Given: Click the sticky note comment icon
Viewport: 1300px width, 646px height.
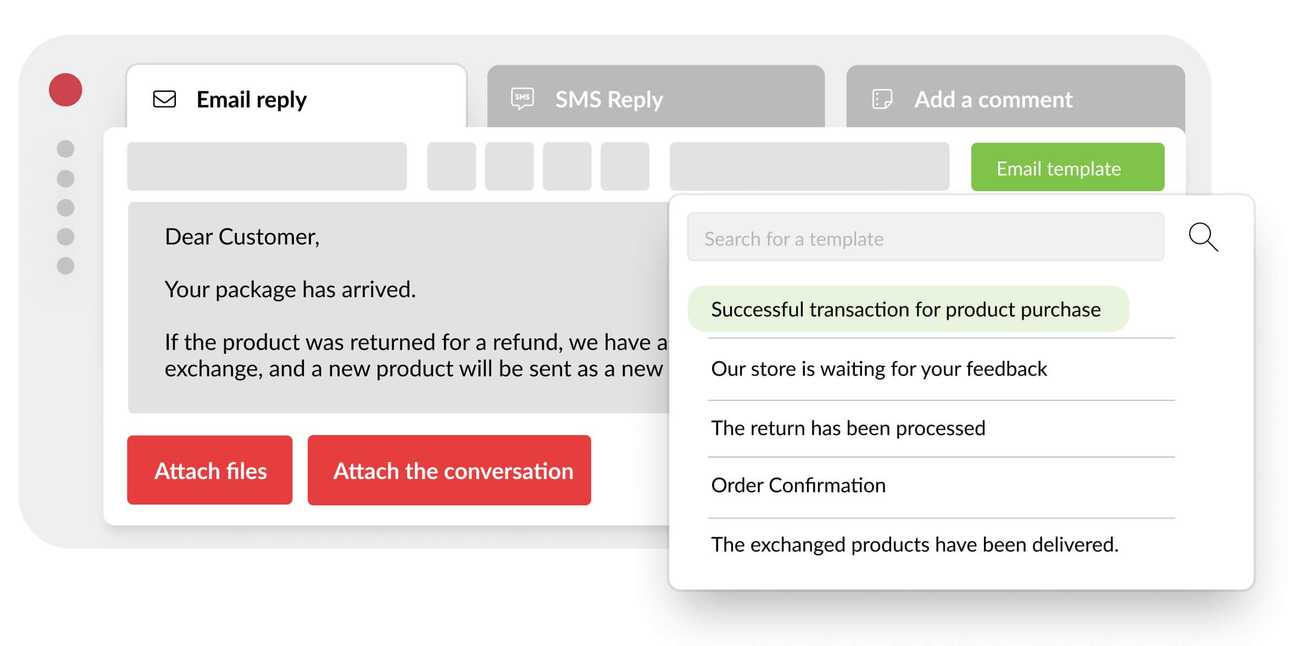Looking at the screenshot, I should (882, 99).
